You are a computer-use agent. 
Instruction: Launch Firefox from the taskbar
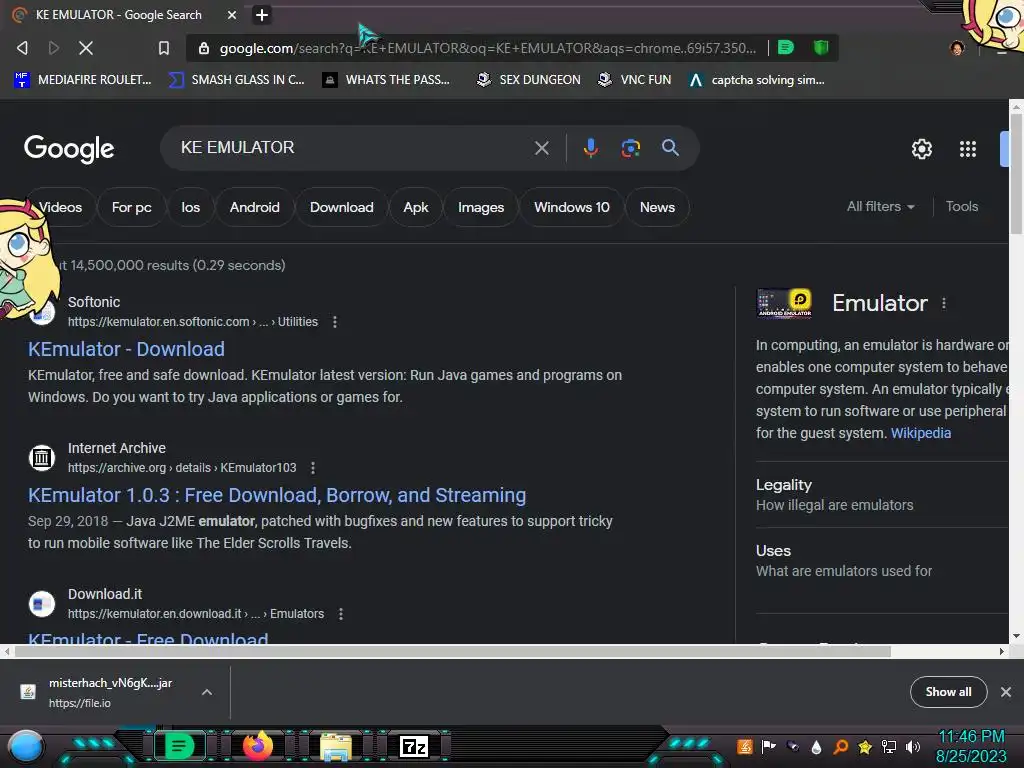(x=257, y=746)
